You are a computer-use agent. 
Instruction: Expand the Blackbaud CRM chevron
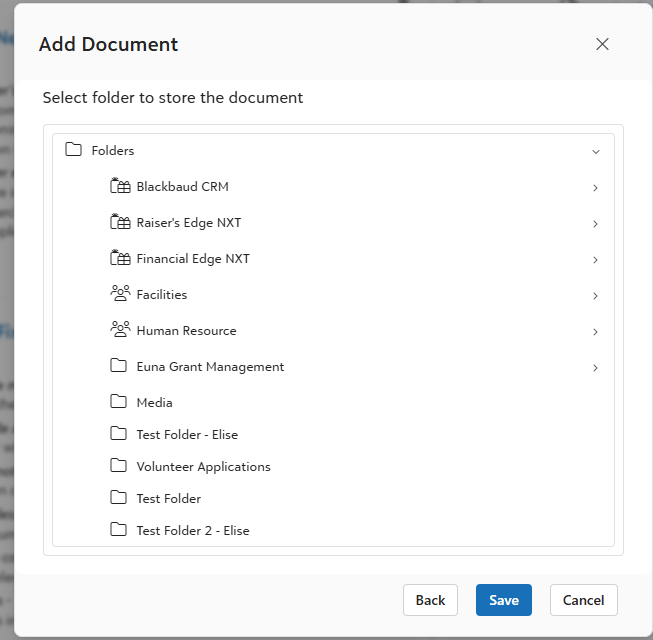click(595, 188)
